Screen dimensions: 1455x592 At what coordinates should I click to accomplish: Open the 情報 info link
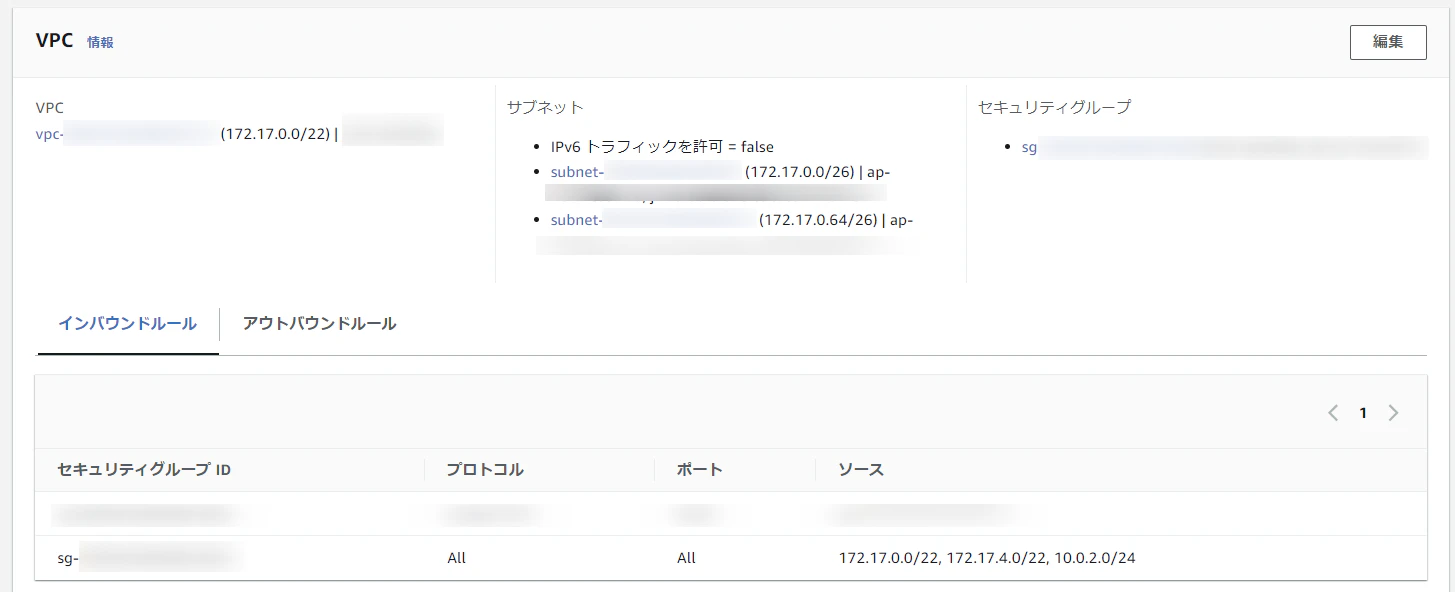coord(100,43)
